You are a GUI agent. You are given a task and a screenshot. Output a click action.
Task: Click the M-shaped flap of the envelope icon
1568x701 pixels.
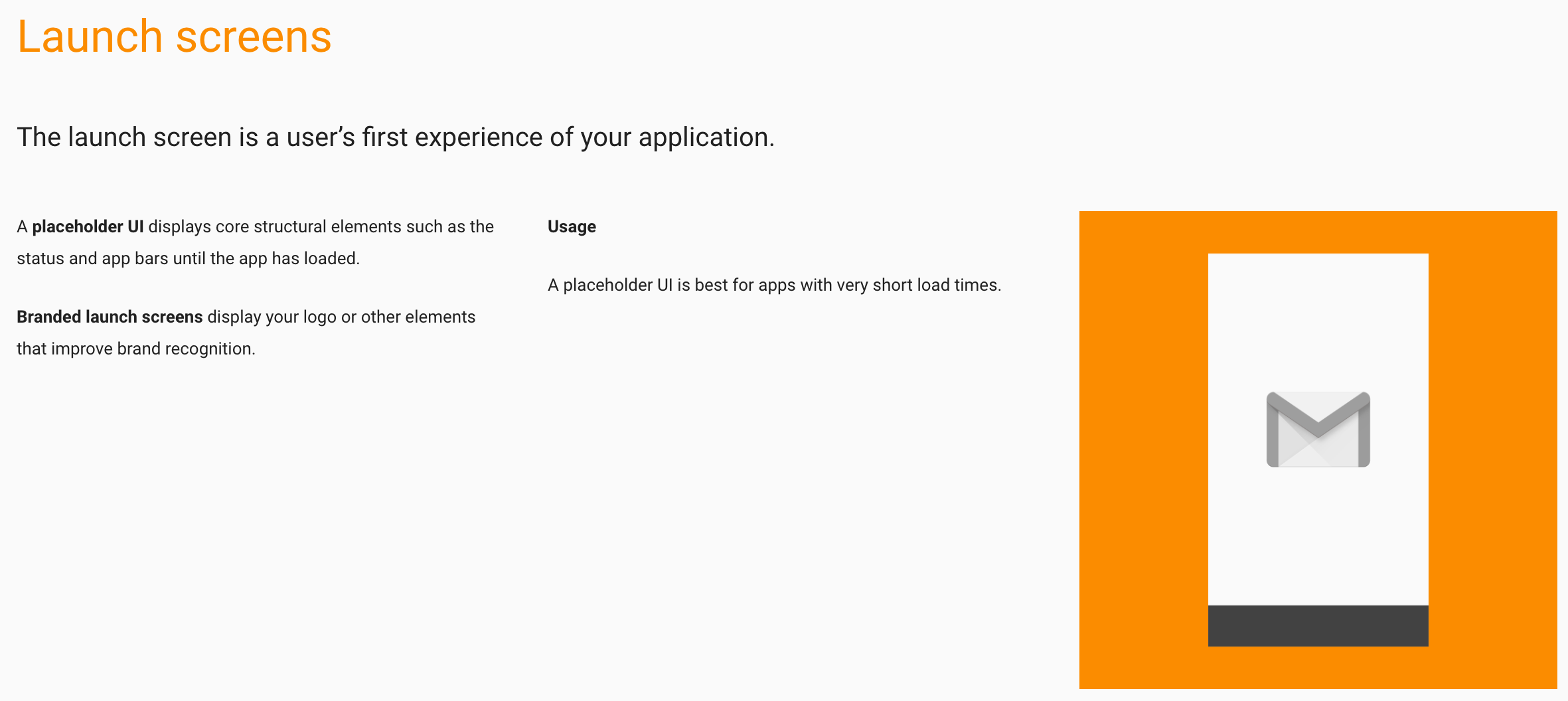[1318, 414]
